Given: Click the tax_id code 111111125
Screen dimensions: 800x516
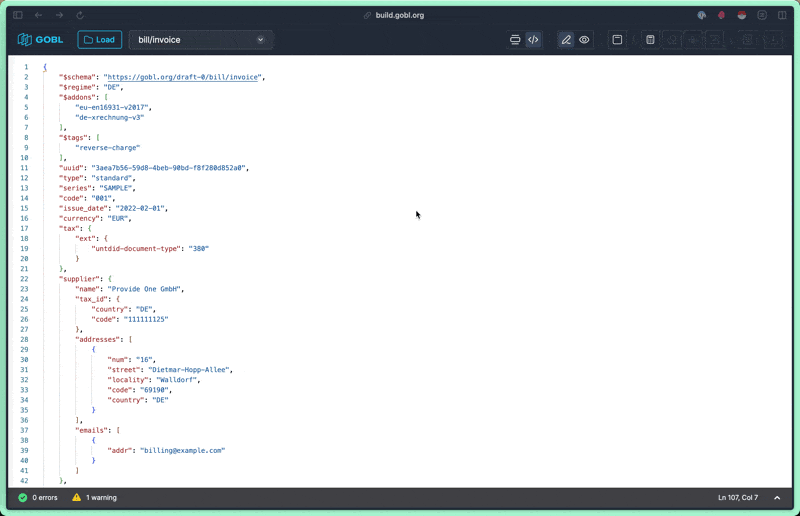Looking at the screenshot, I should 146,320.
